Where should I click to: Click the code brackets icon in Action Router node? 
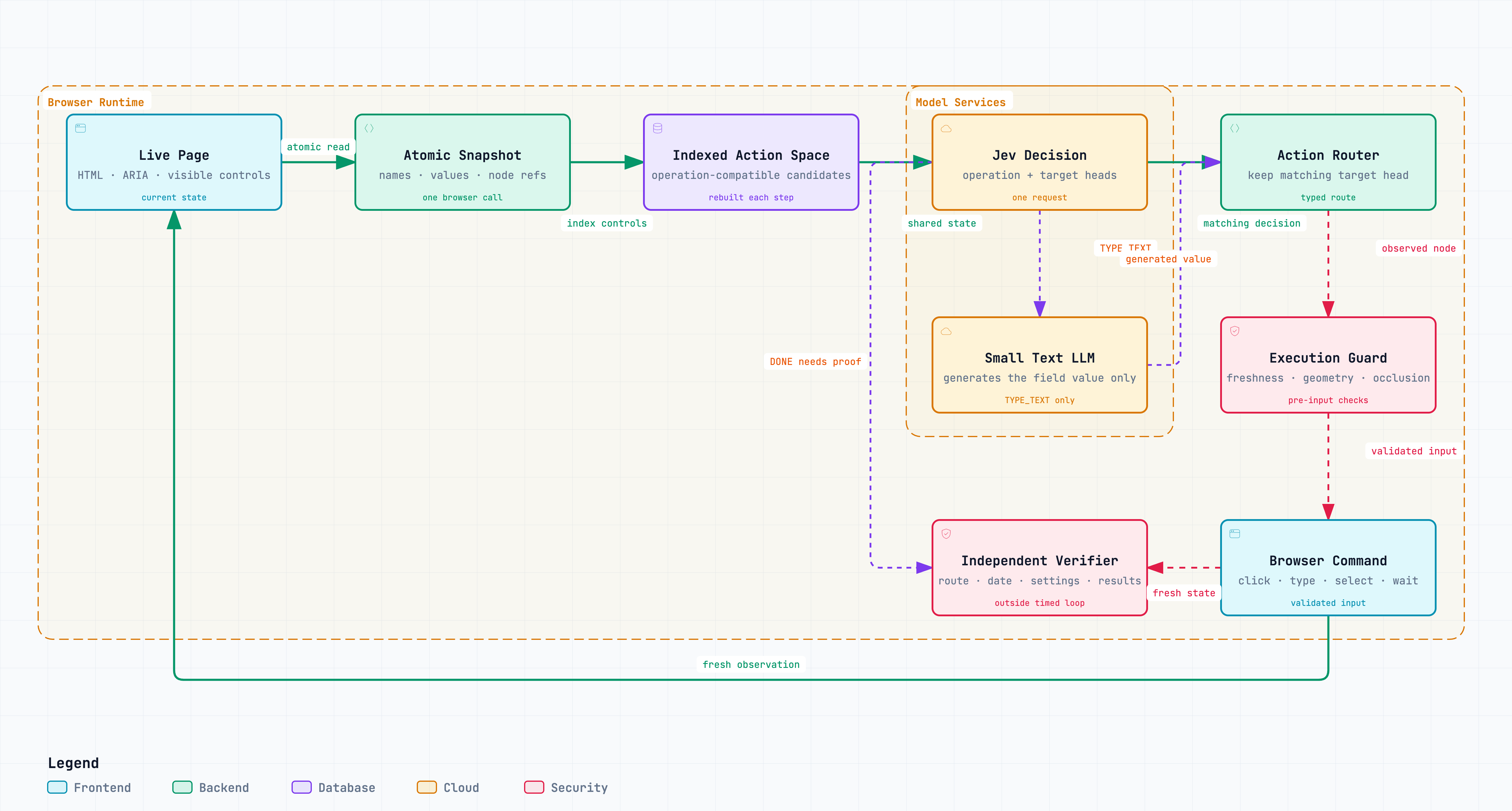1235,128
